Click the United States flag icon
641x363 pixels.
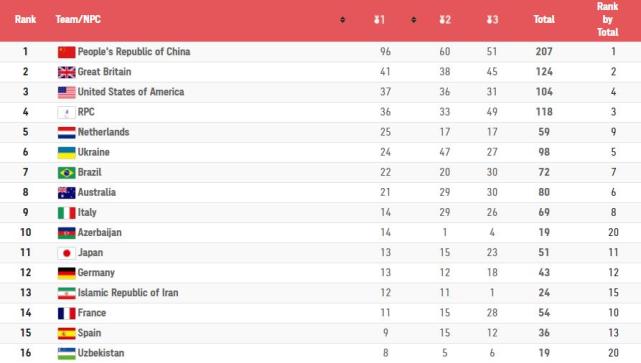coord(67,92)
